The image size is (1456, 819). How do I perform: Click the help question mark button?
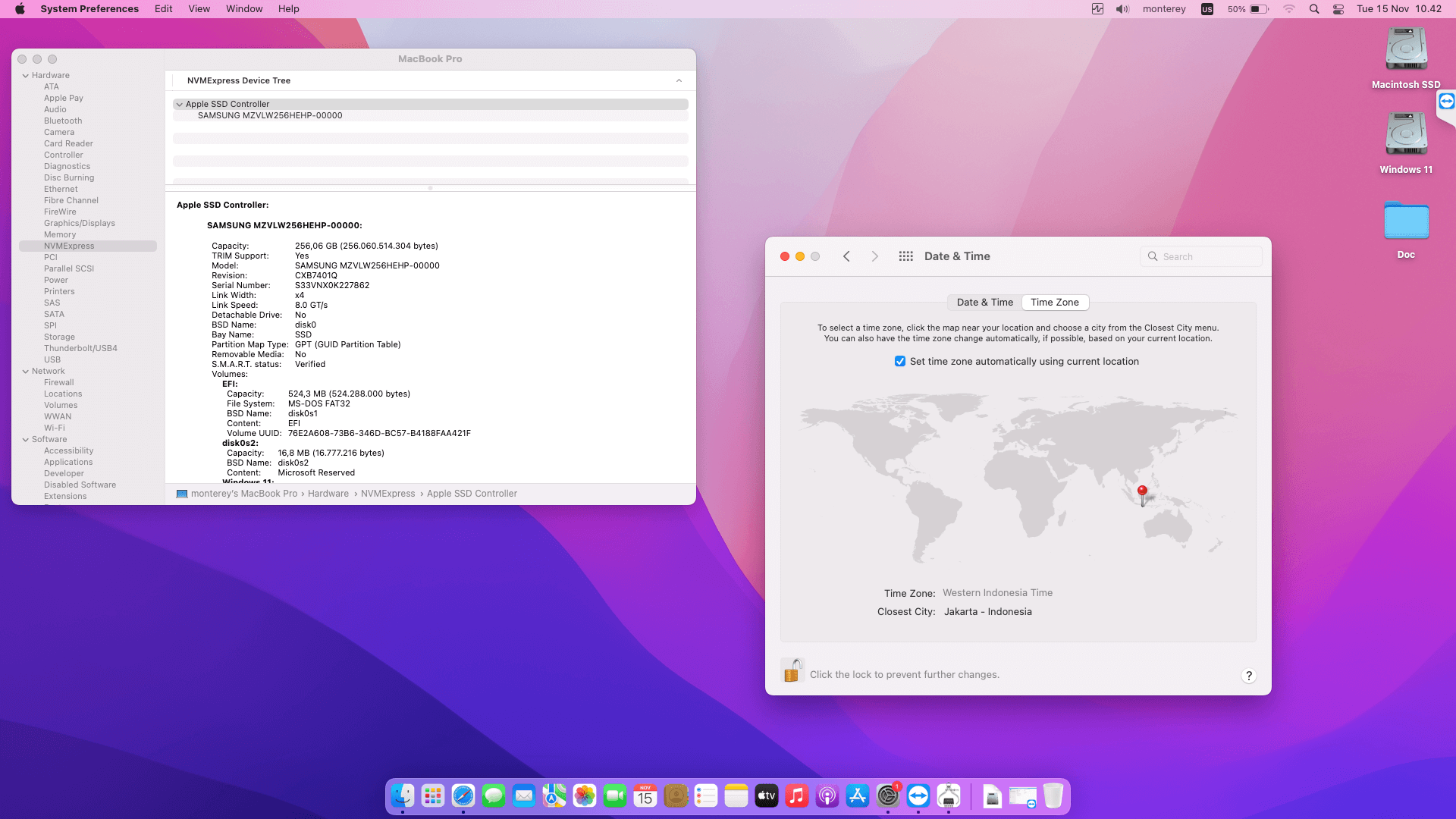pyautogui.click(x=1249, y=676)
